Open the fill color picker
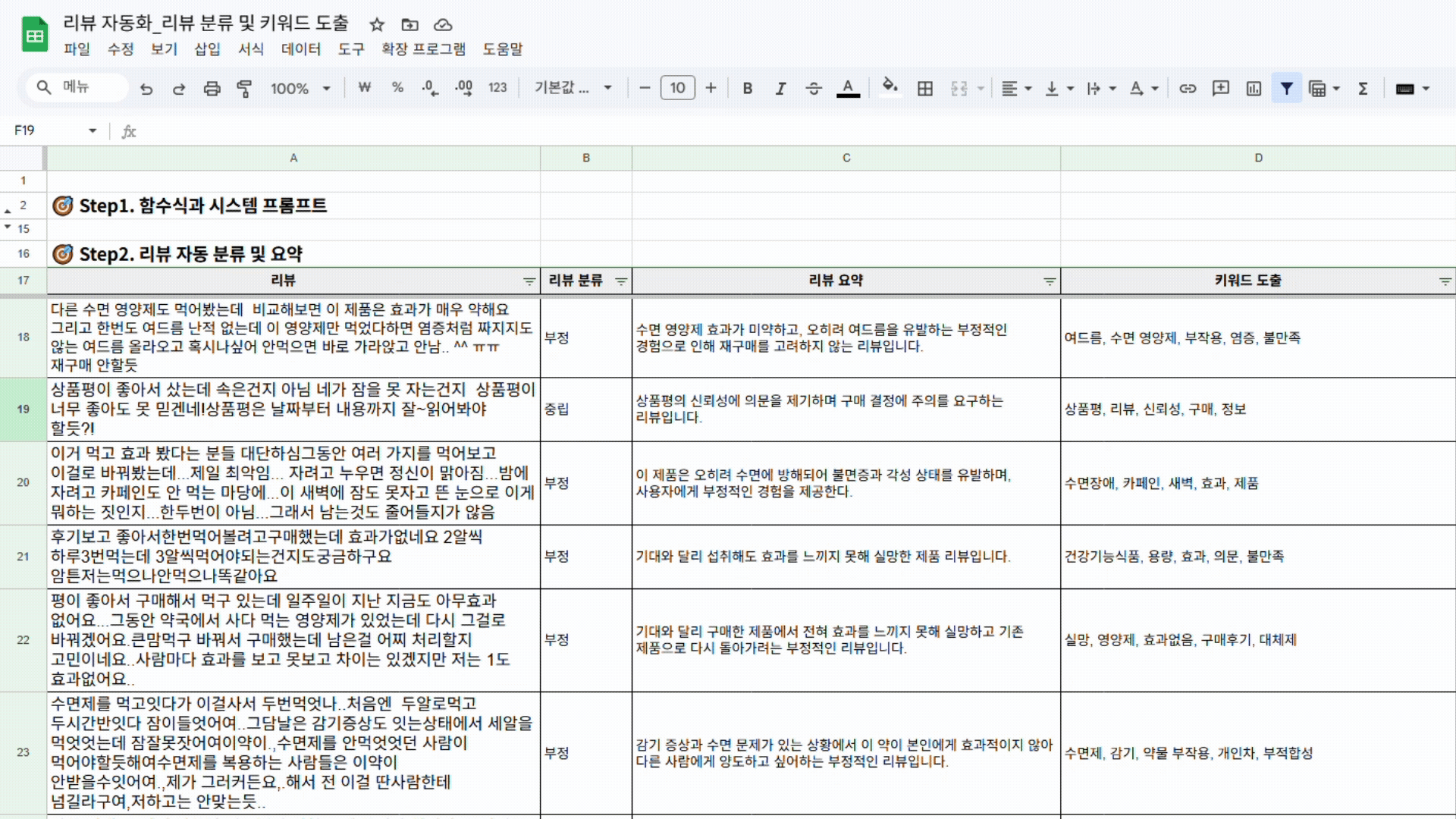Screen dimensions: 1456x819 point(890,87)
